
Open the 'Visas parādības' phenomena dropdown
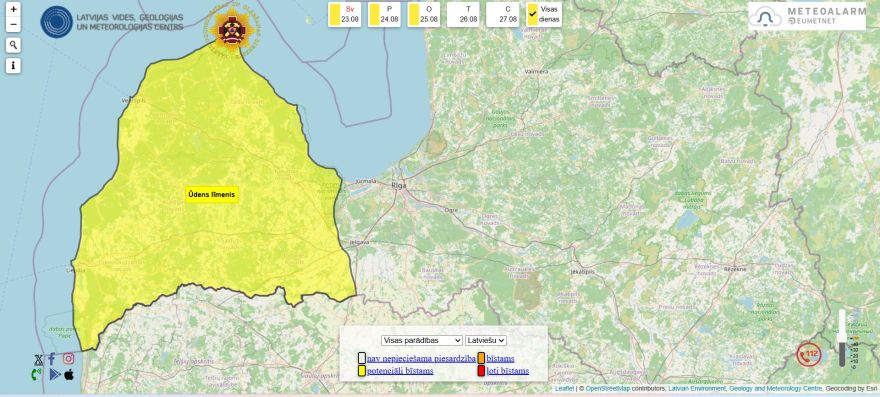point(421,340)
